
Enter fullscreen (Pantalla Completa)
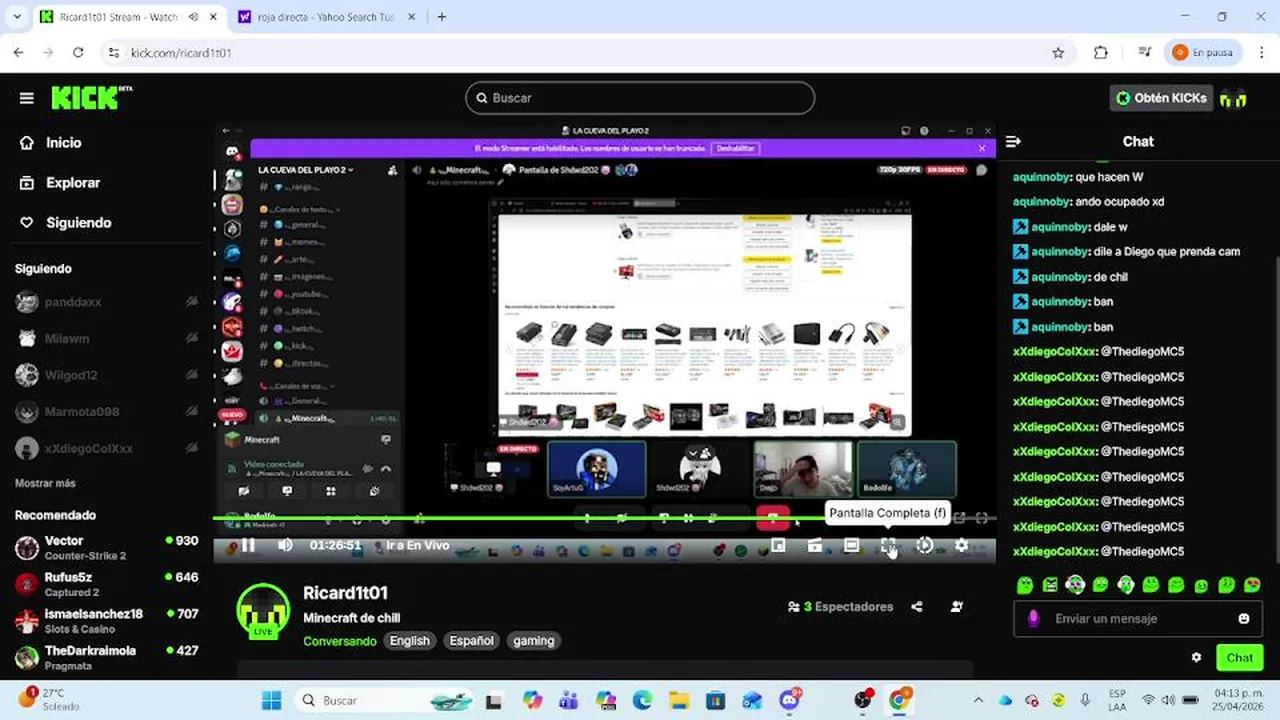click(888, 546)
